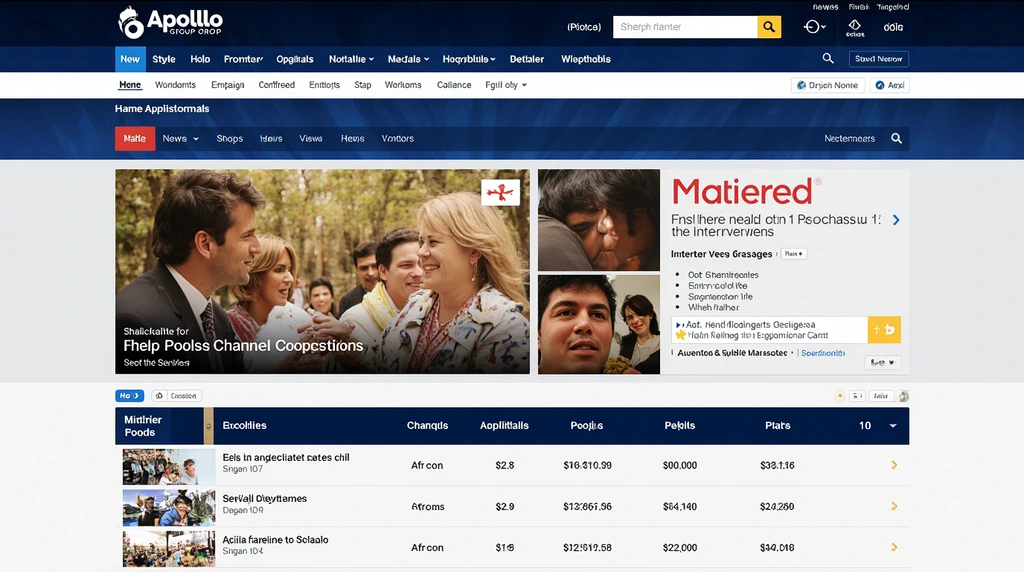1024x572 pixels.
Task: Click the magnifier icon in the blue nav bar
Action: click(x=828, y=59)
